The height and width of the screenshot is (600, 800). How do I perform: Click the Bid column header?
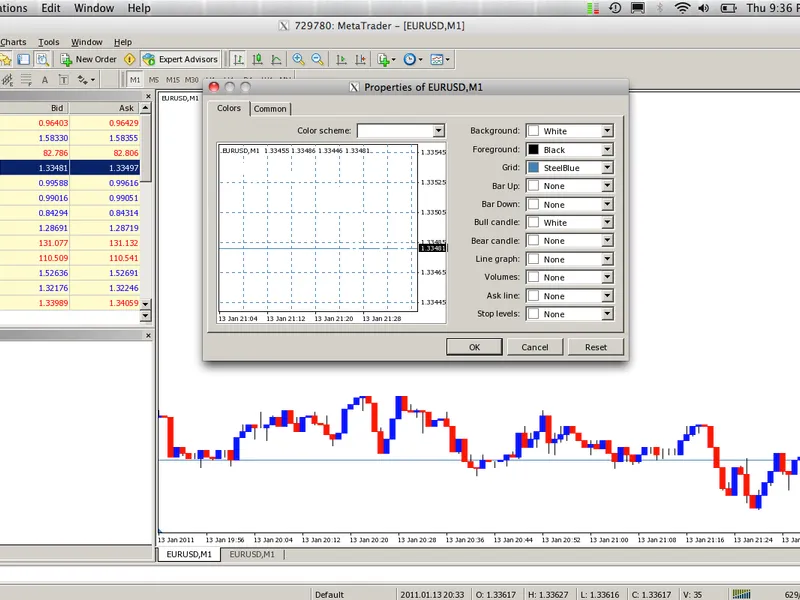point(34,108)
